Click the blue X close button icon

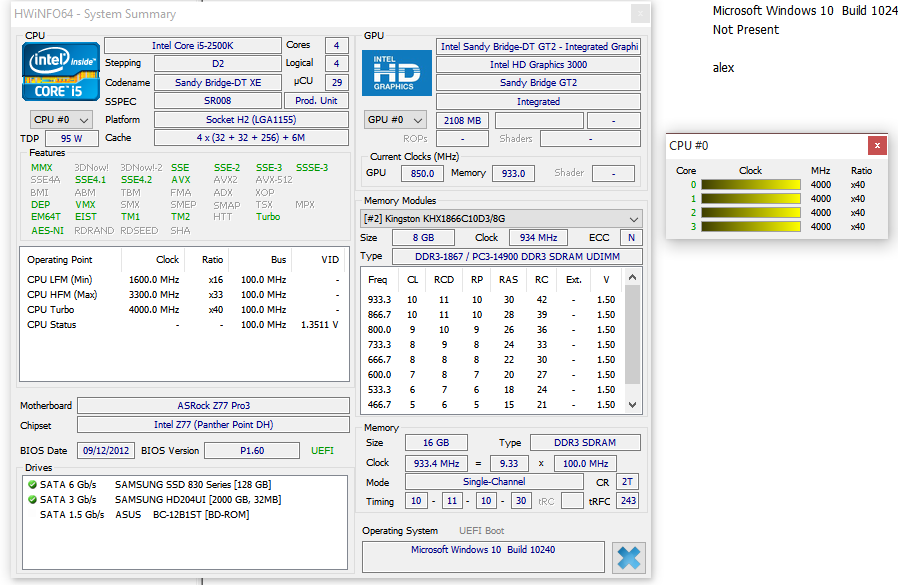click(628, 557)
